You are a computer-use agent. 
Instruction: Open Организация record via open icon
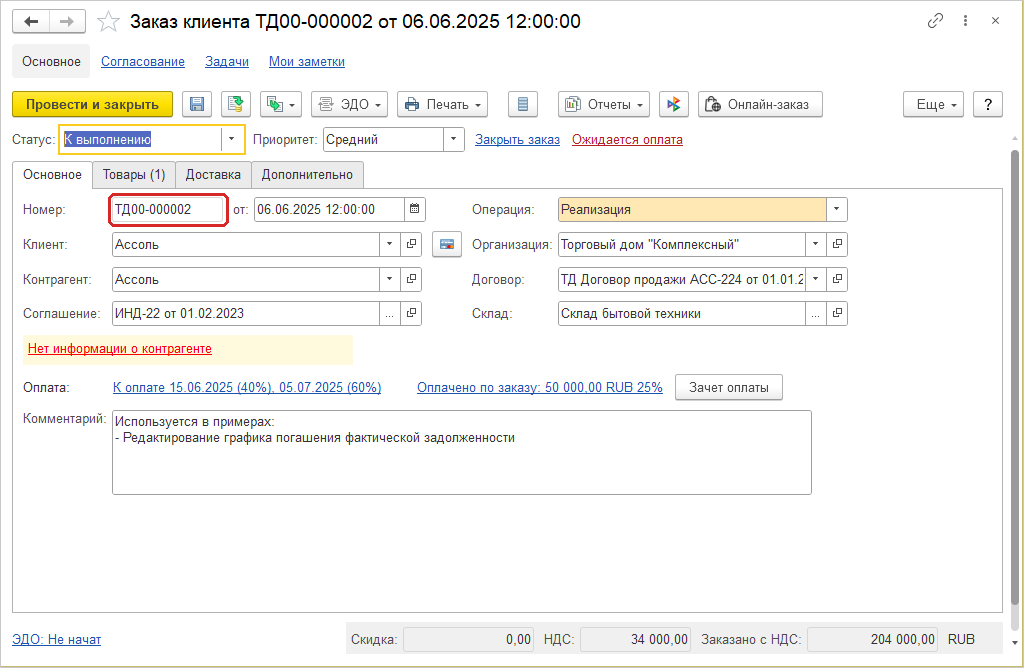837,244
